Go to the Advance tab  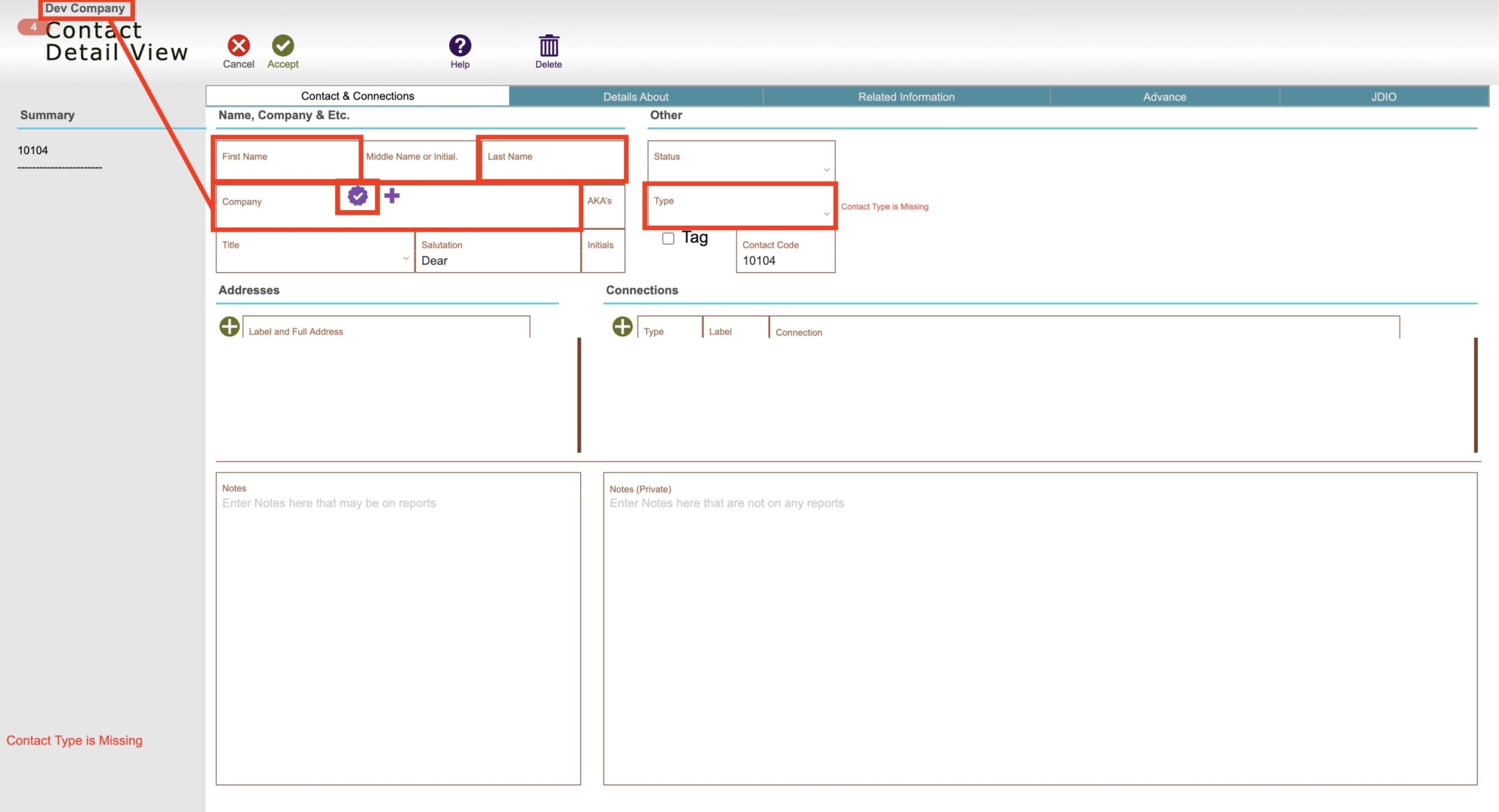(x=1165, y=97)
